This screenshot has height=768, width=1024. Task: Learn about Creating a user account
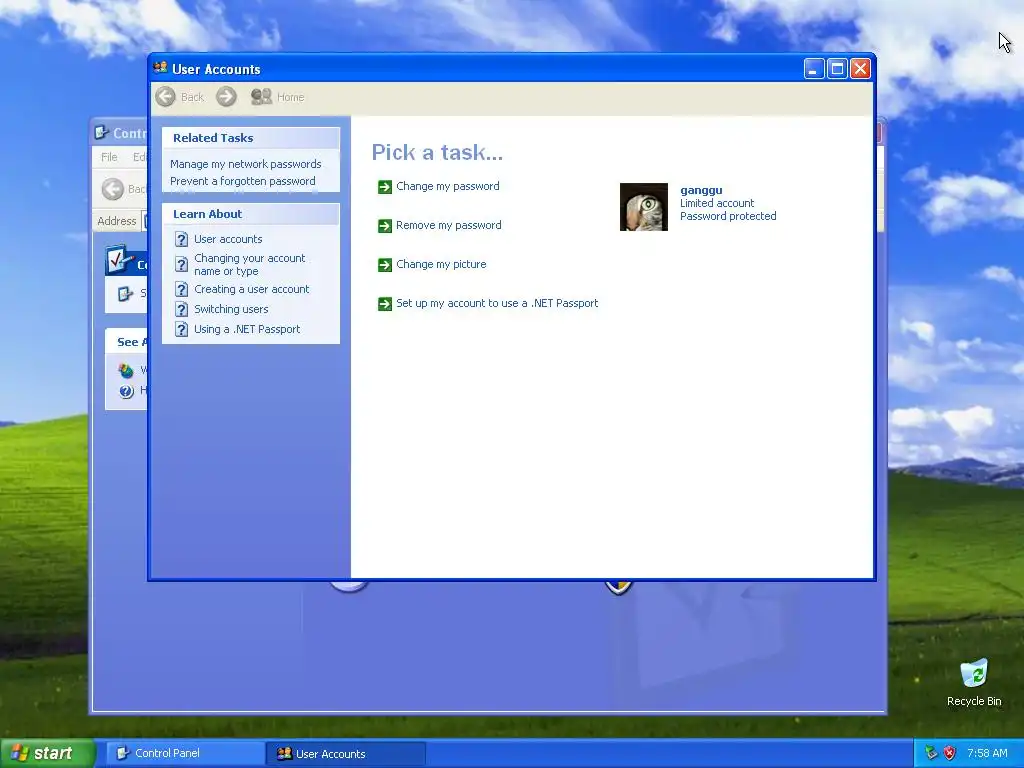tap(251, 289)
